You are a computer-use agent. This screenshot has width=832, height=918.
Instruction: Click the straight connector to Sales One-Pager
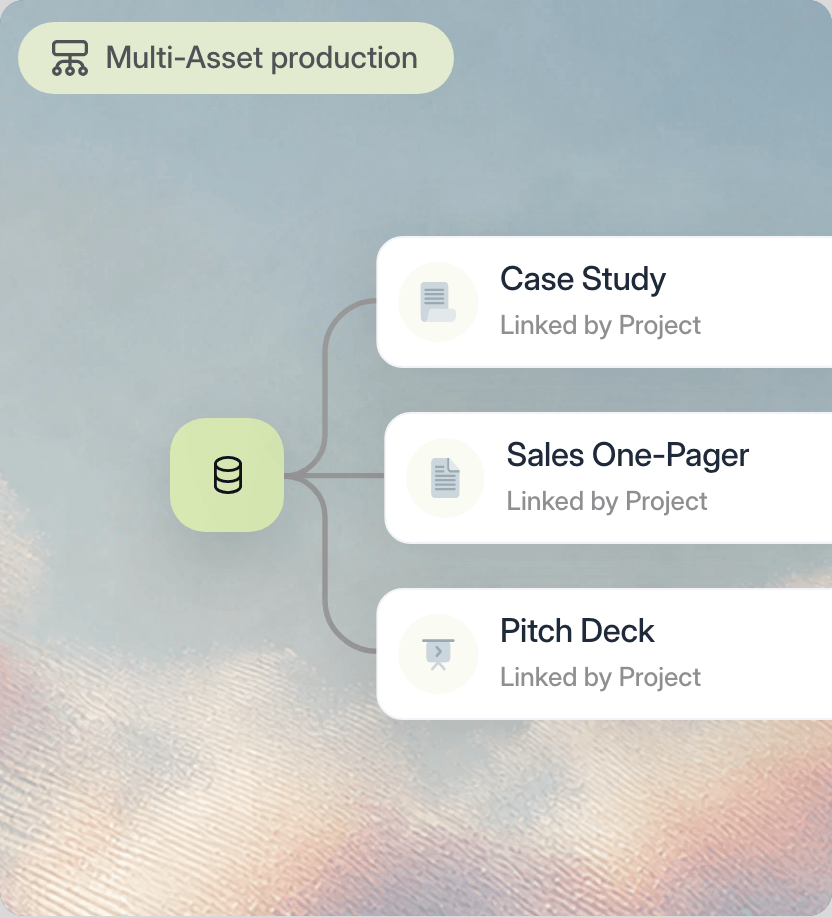[334, 476]
